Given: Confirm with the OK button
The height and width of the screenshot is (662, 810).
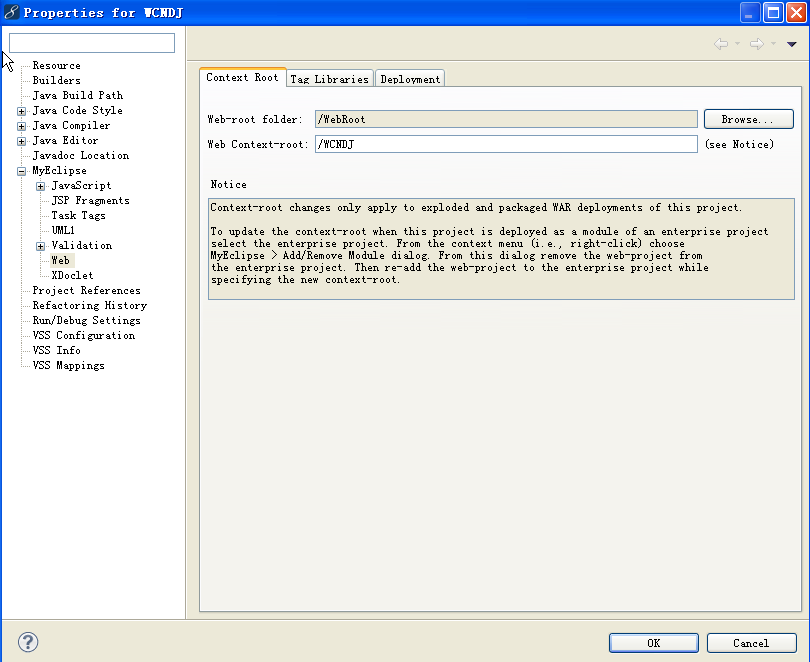Looking at the screenshot, I should (653, 643).
